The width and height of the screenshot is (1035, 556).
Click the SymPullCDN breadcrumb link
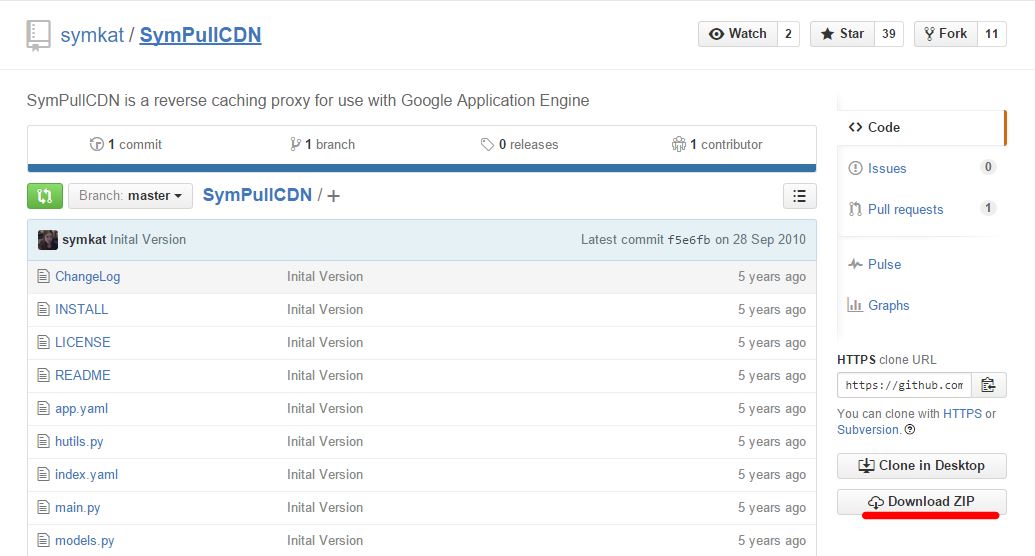tap(257, 195)
